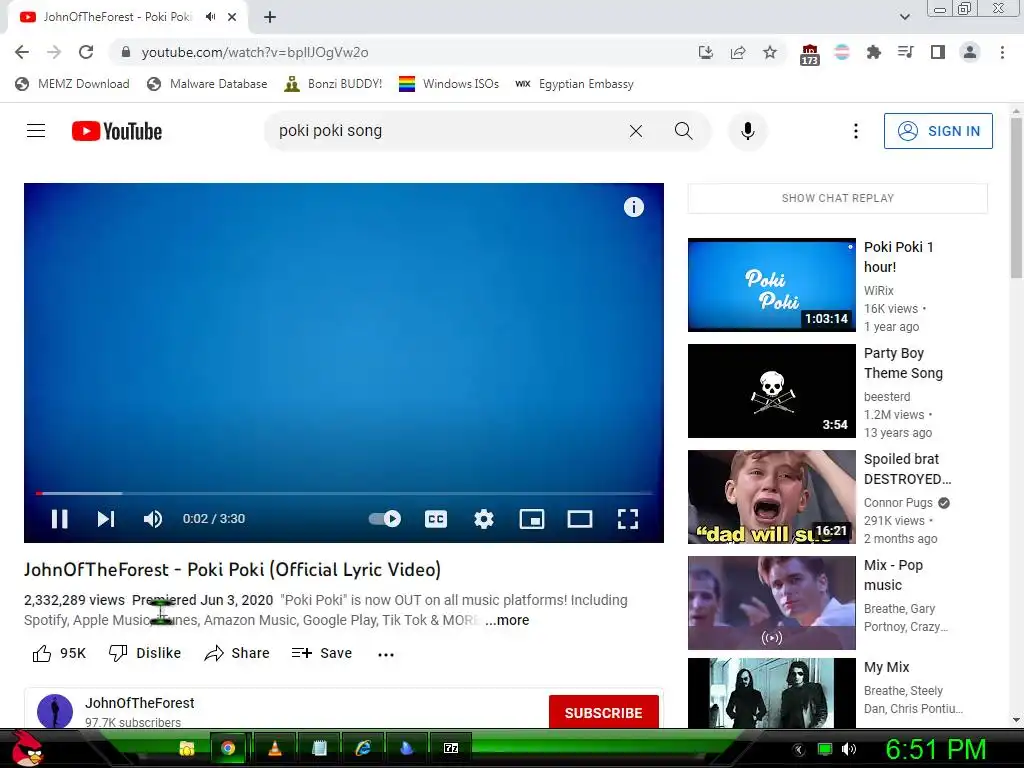Open the system tray volume icon
This screenshot has height=768, width=1024.
(848, 749)
